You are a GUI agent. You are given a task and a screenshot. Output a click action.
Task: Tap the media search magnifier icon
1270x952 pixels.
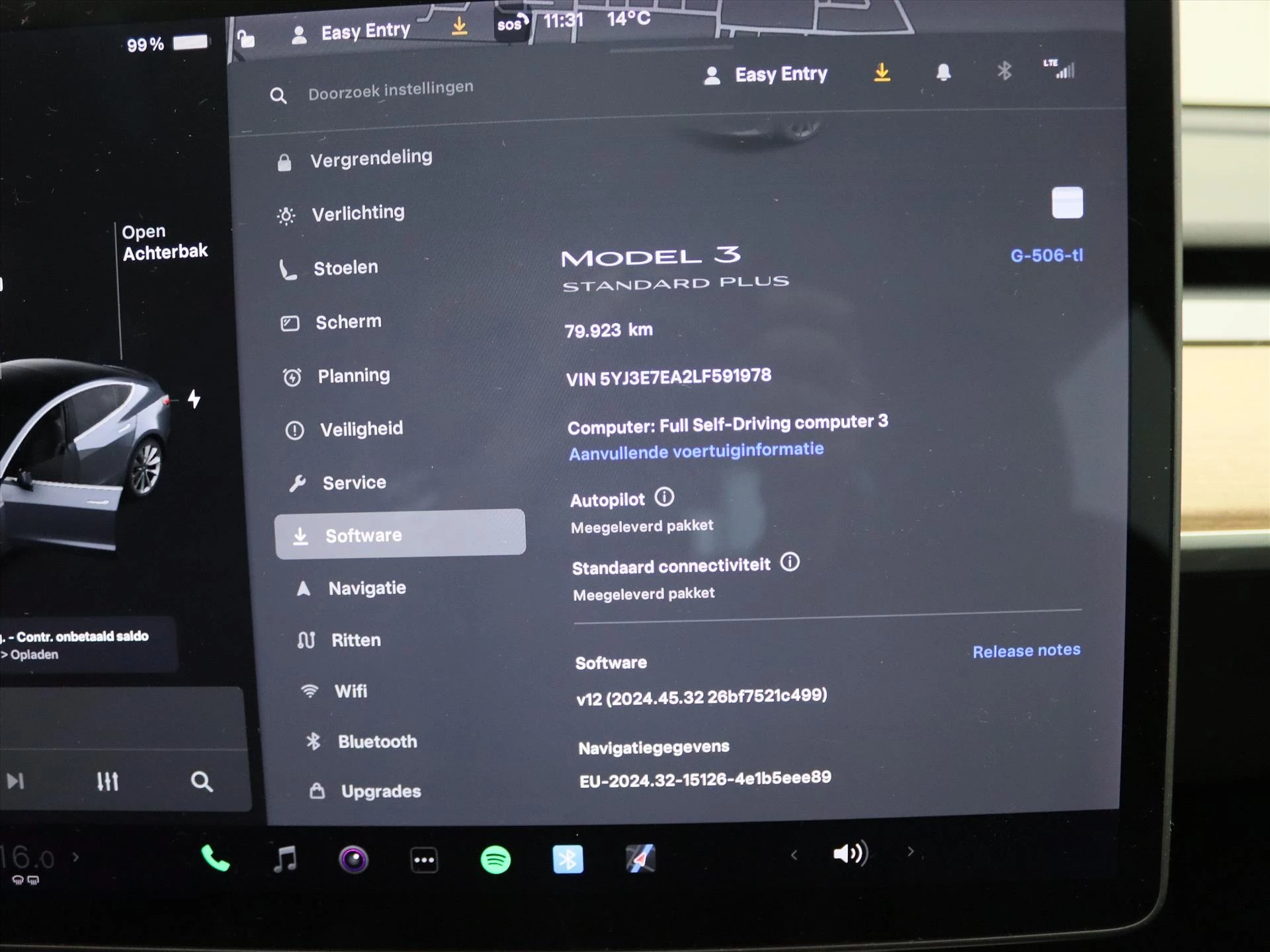[202, 782]
